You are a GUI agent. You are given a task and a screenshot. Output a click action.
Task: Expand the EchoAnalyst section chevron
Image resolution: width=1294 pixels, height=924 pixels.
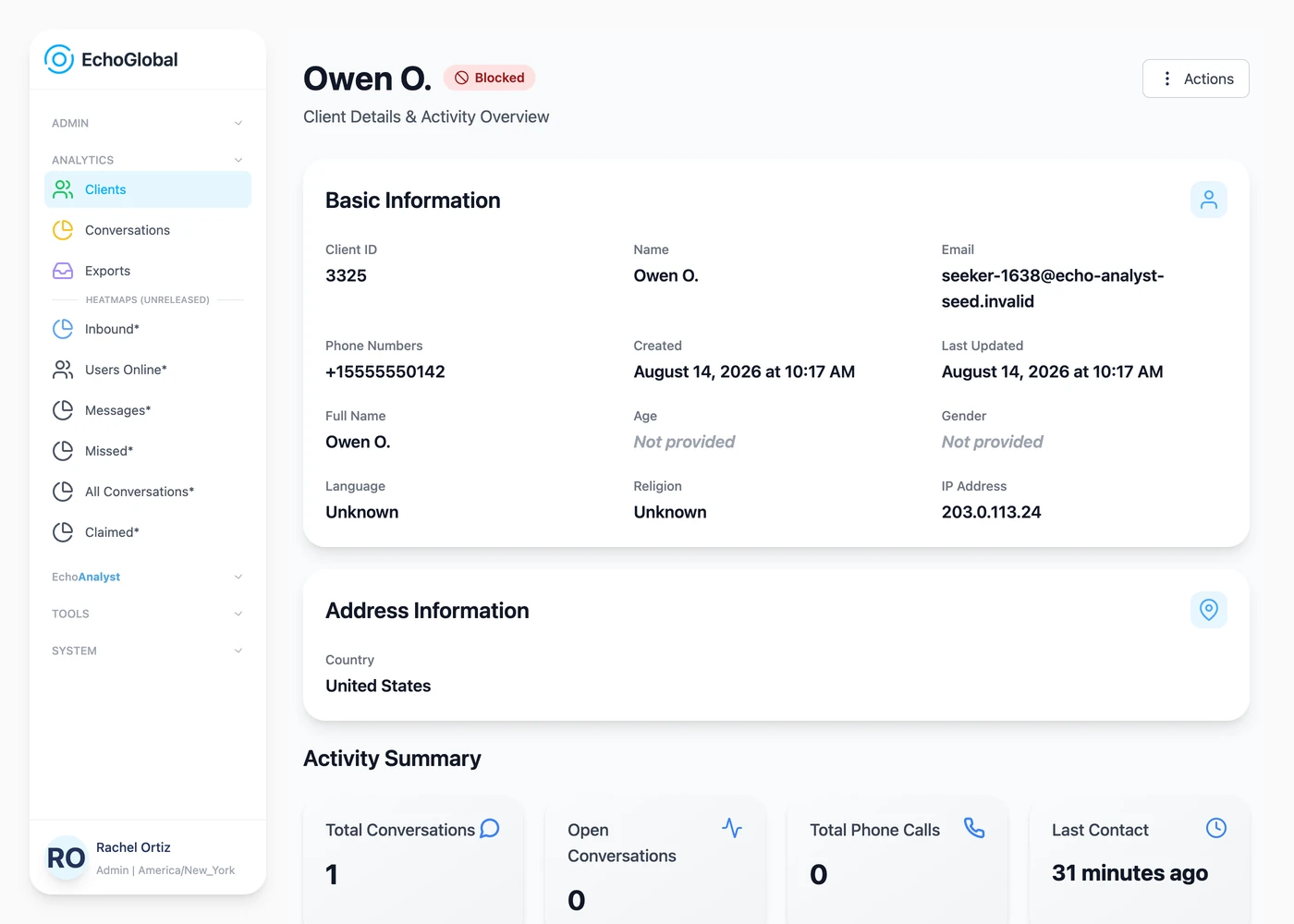click(x=238, y=577)
